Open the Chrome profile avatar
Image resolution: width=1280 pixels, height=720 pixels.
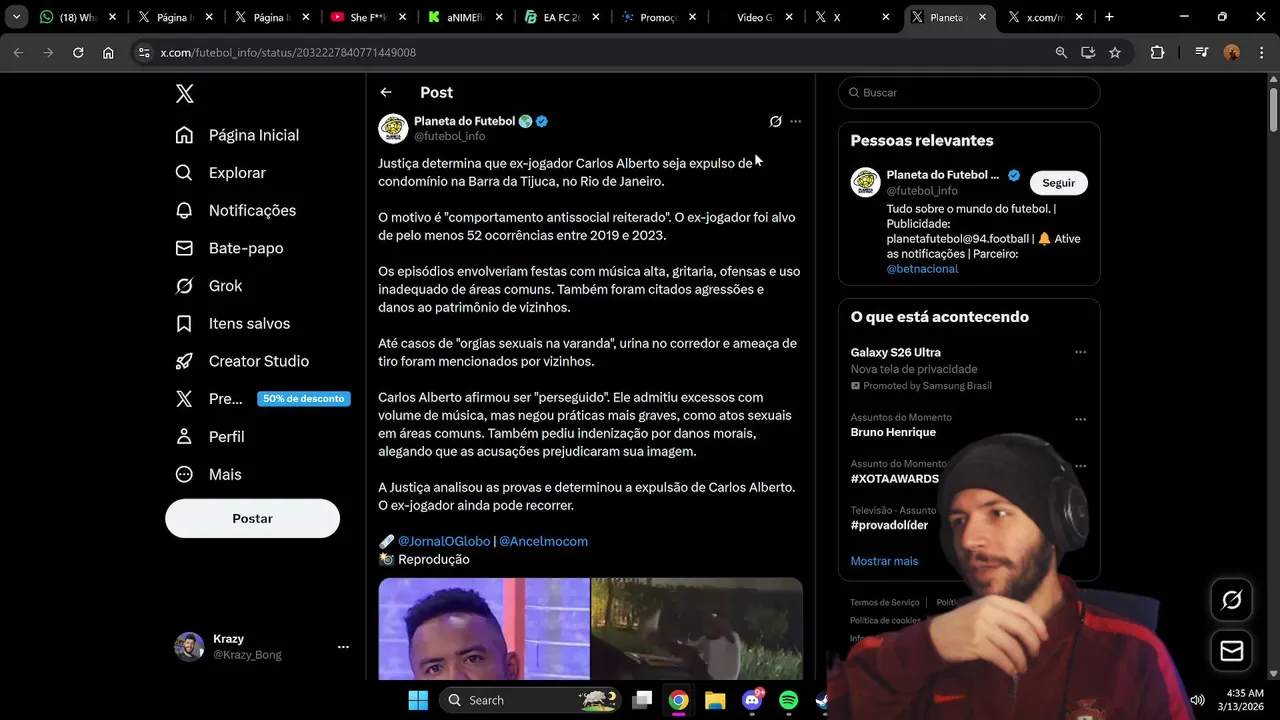click(x=1232, y=52)
